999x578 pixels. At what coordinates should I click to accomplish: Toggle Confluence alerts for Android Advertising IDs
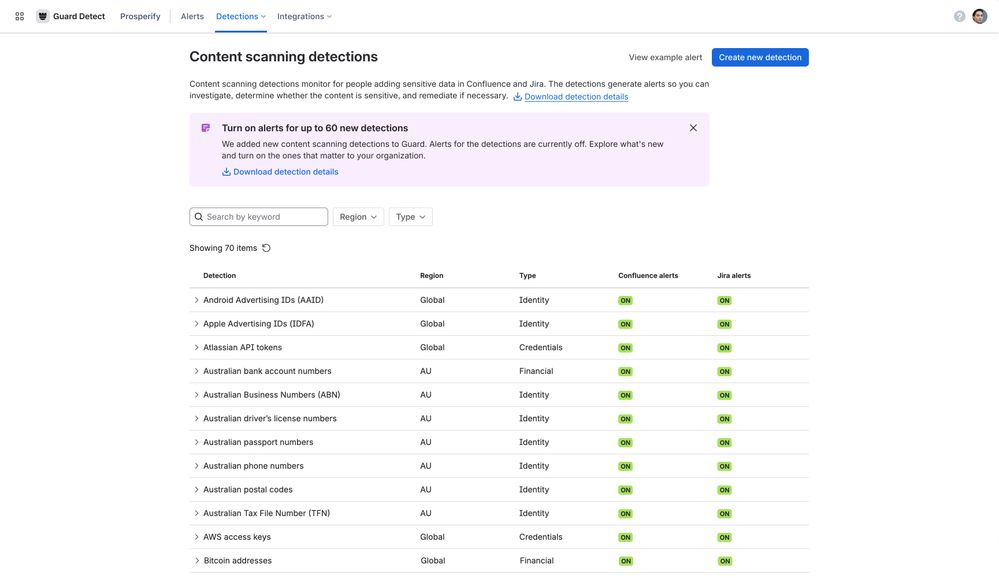pyautogui.click(x=625, y=301)
